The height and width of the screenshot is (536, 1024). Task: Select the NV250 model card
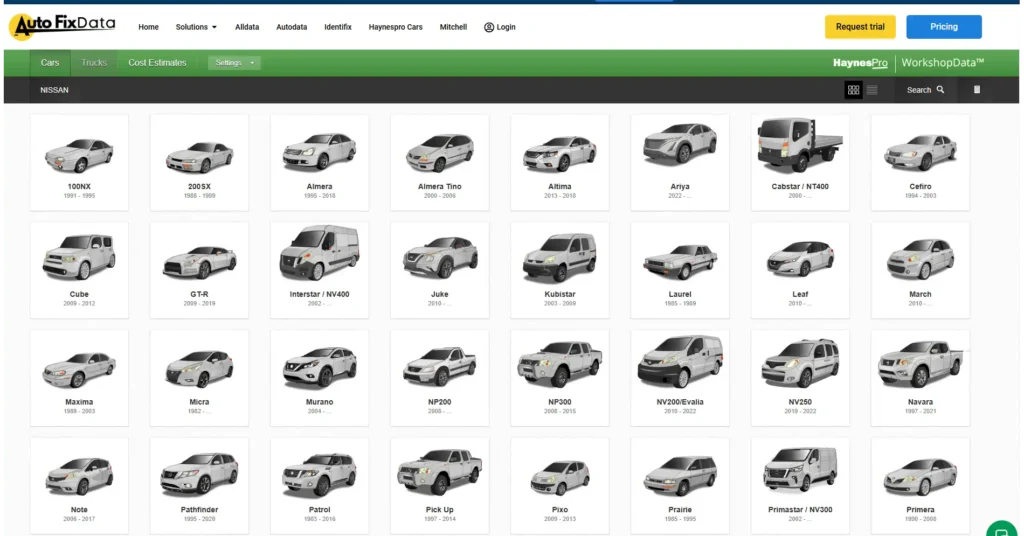800,378
